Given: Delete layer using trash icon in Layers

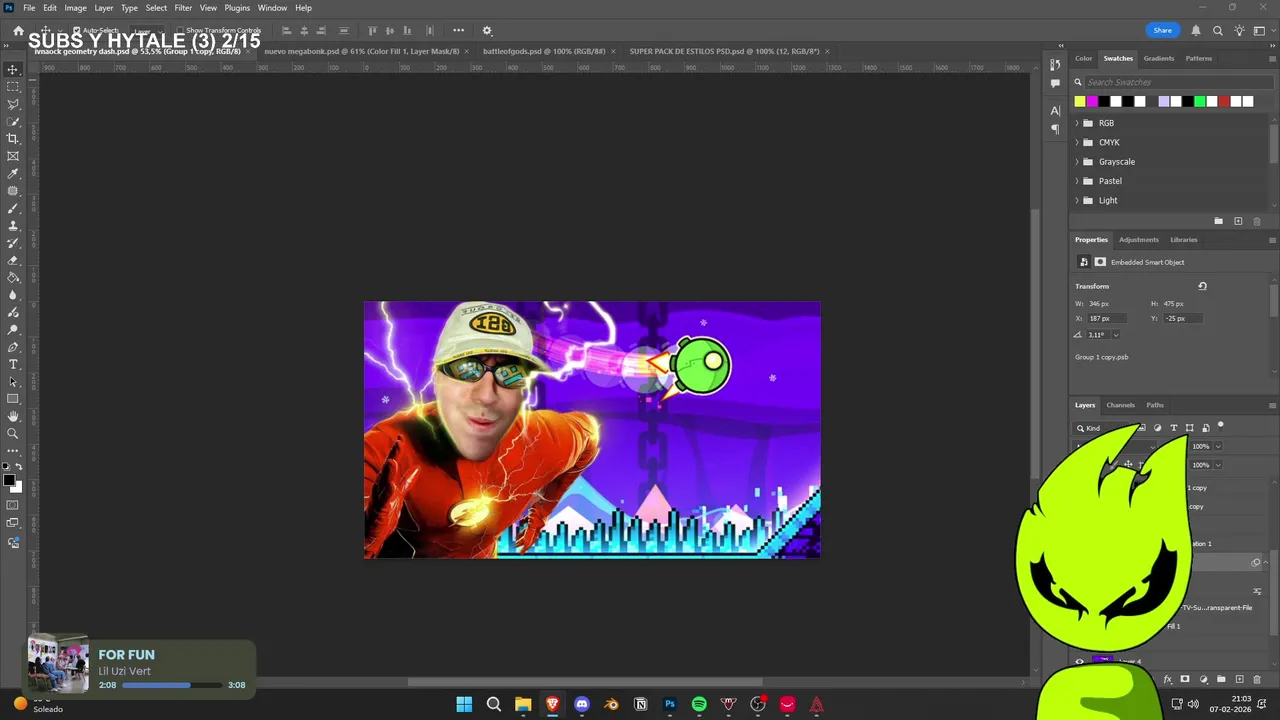Looking at the screenshot, I should pyautogui.click(x=1257, y=679).
